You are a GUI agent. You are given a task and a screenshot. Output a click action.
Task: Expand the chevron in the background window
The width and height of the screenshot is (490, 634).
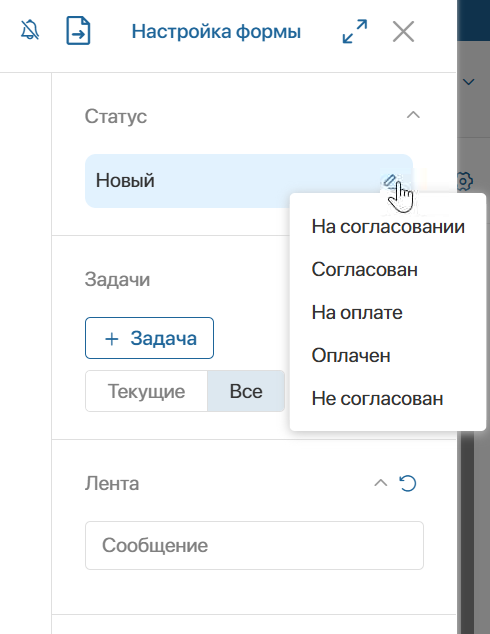[x=469, y=82]
